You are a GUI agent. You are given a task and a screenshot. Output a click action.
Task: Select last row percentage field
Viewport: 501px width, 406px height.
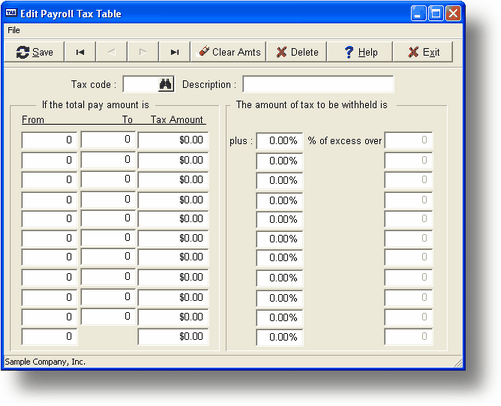279,337
